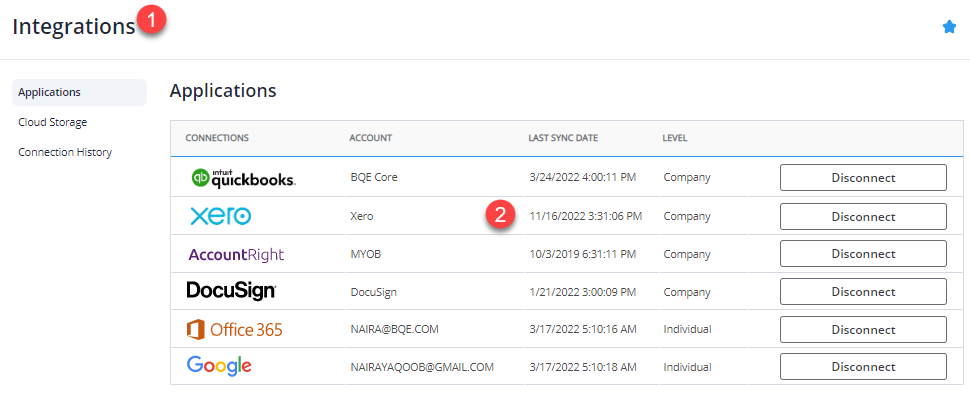Click the DocuSign logo

pyautogui.click(x=231, y=291)
